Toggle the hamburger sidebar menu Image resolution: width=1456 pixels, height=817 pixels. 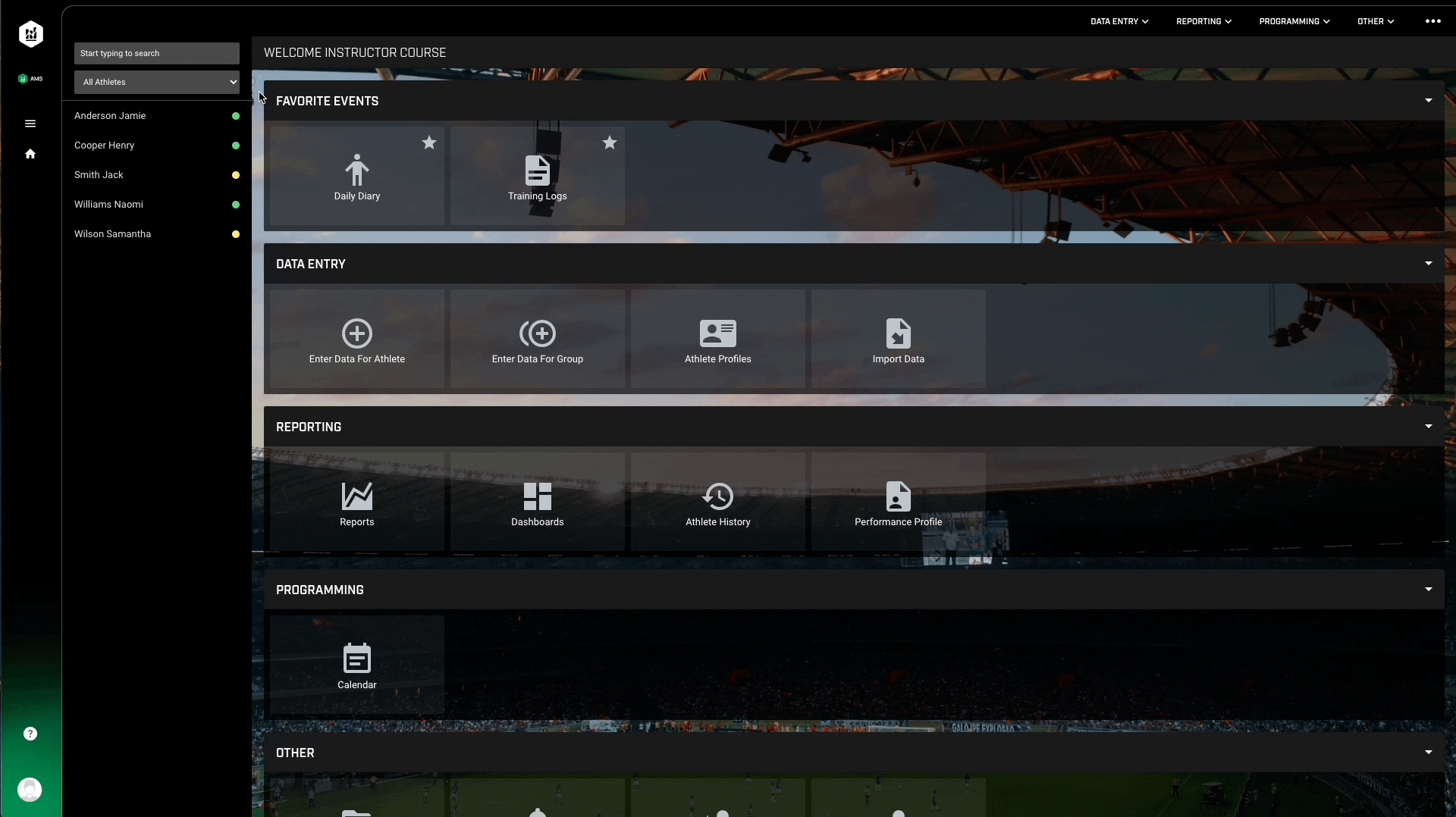[30, 124]
